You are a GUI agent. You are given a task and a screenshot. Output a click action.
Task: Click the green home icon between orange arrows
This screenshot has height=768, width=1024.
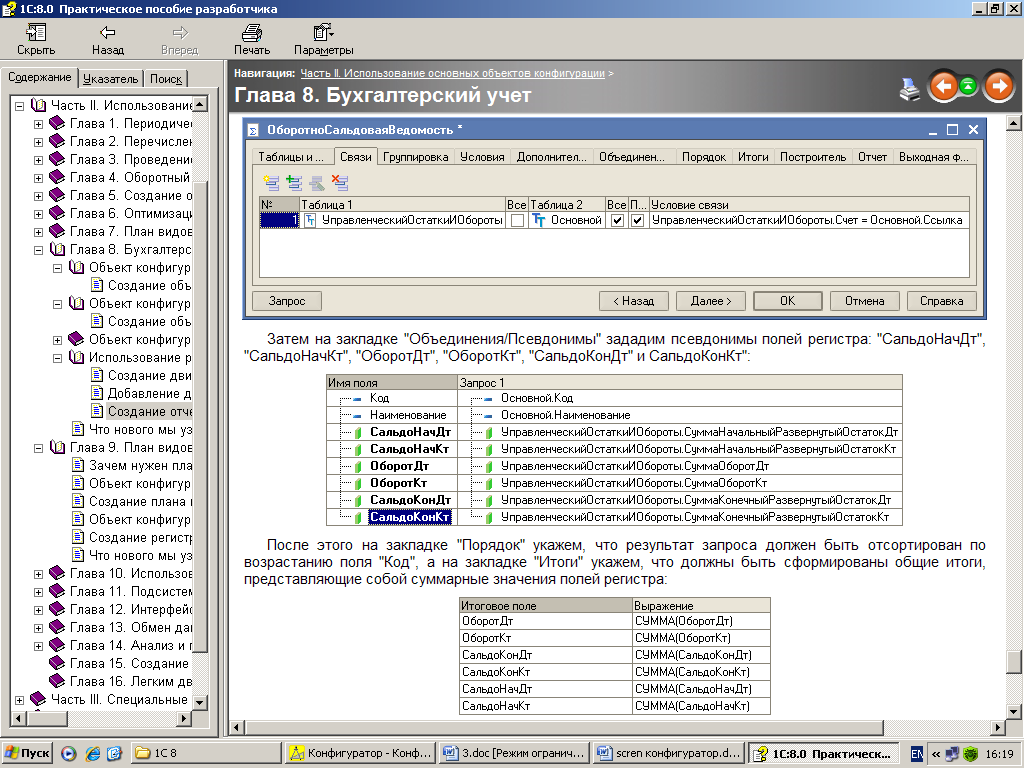point(968,87)
